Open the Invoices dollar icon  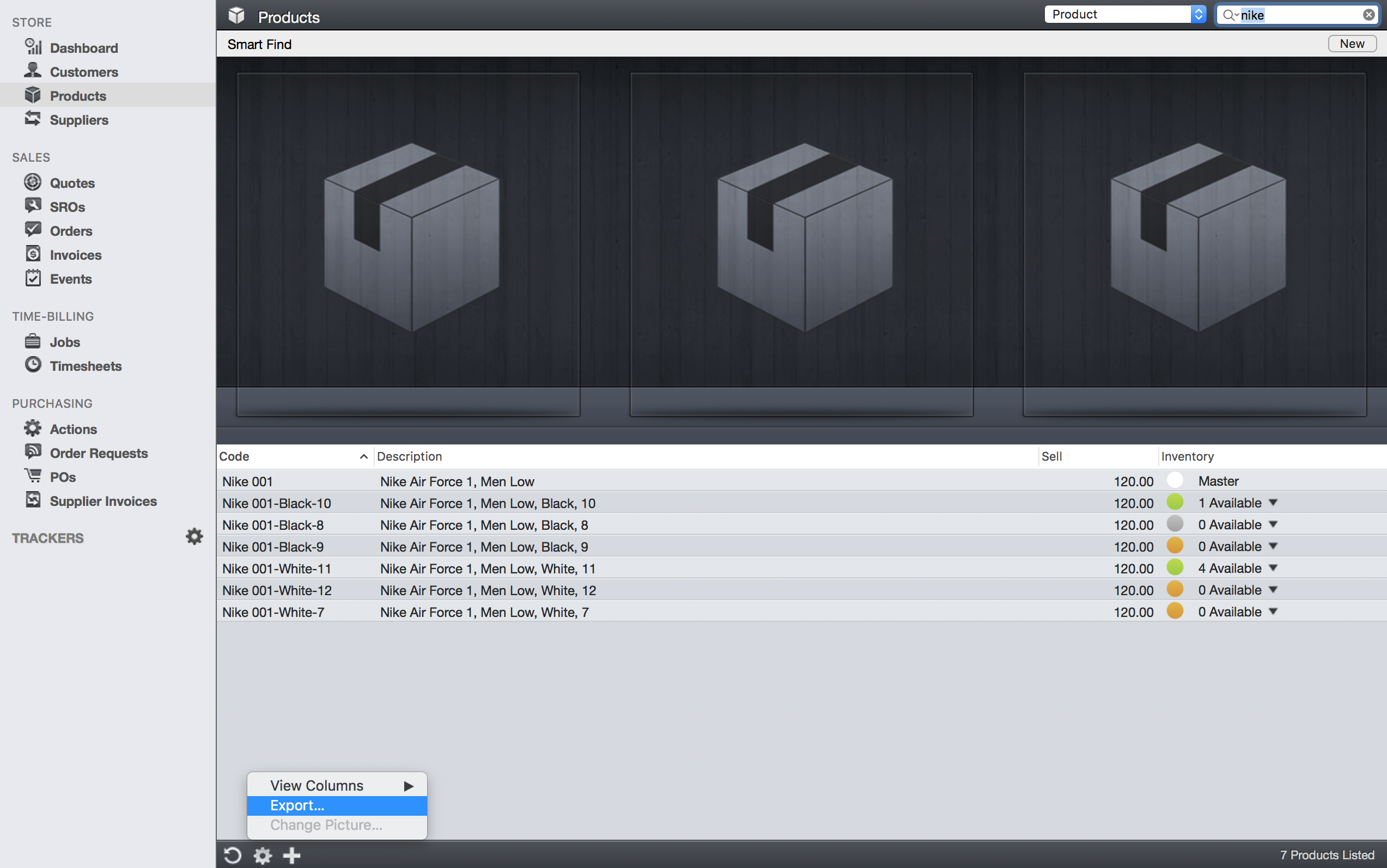33,254
